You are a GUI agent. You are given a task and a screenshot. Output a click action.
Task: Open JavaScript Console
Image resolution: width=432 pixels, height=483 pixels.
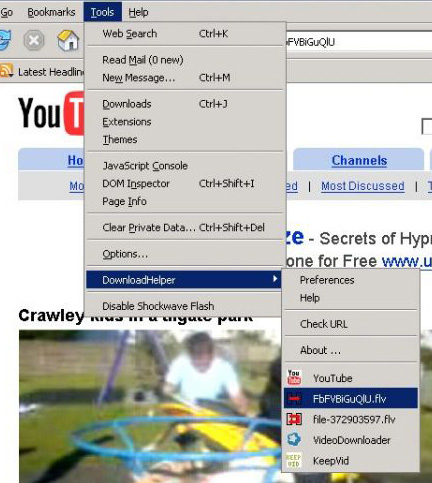pyautogui.click(x=185, y=166)
